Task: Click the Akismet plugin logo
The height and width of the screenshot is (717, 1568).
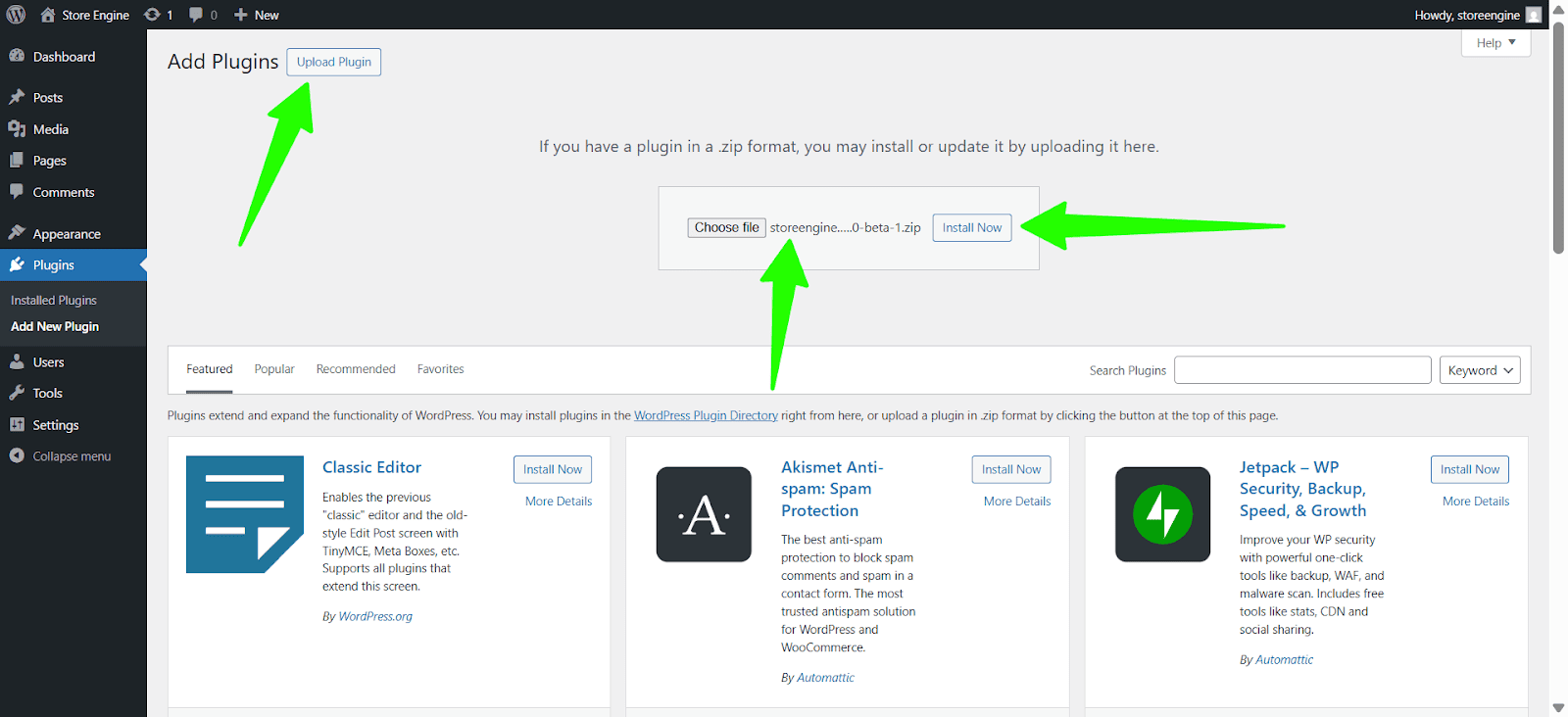Action: click(x=704, y=514)
